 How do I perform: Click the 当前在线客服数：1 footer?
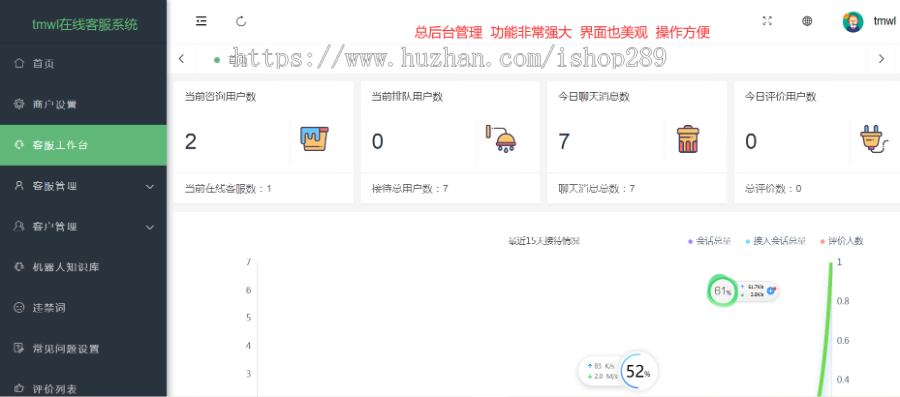pos(228,188)
